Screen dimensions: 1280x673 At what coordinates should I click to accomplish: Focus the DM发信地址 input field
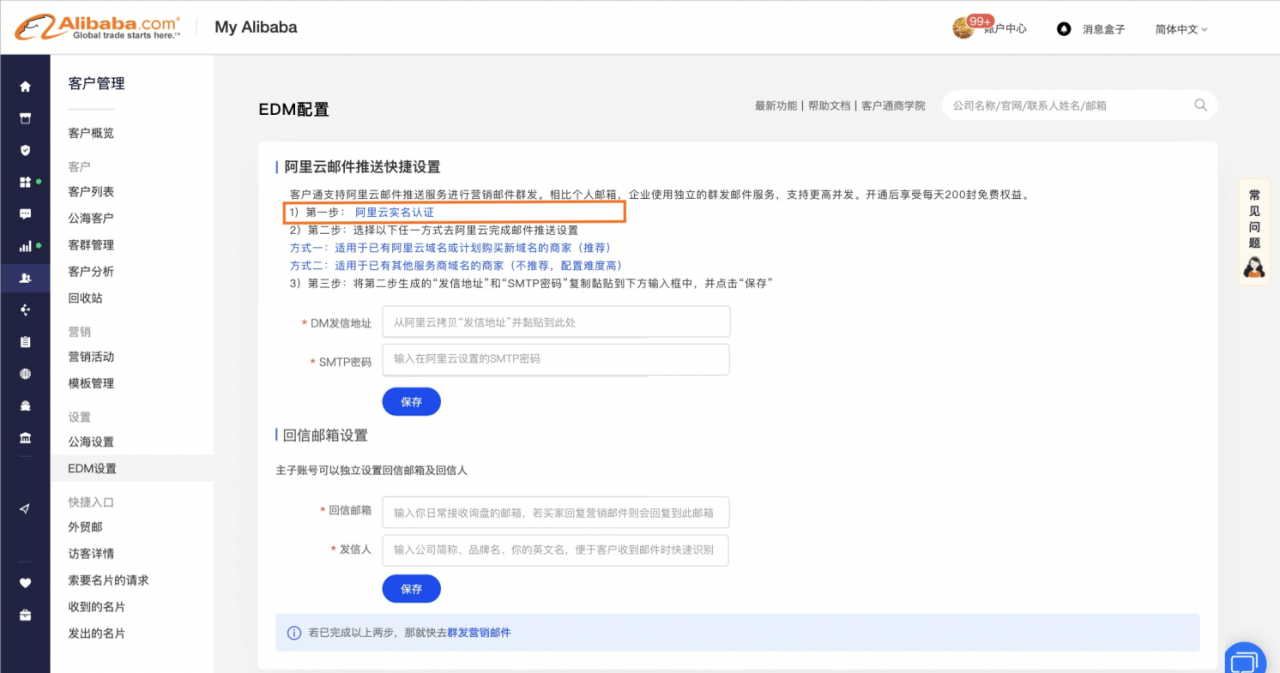(556, 322)
